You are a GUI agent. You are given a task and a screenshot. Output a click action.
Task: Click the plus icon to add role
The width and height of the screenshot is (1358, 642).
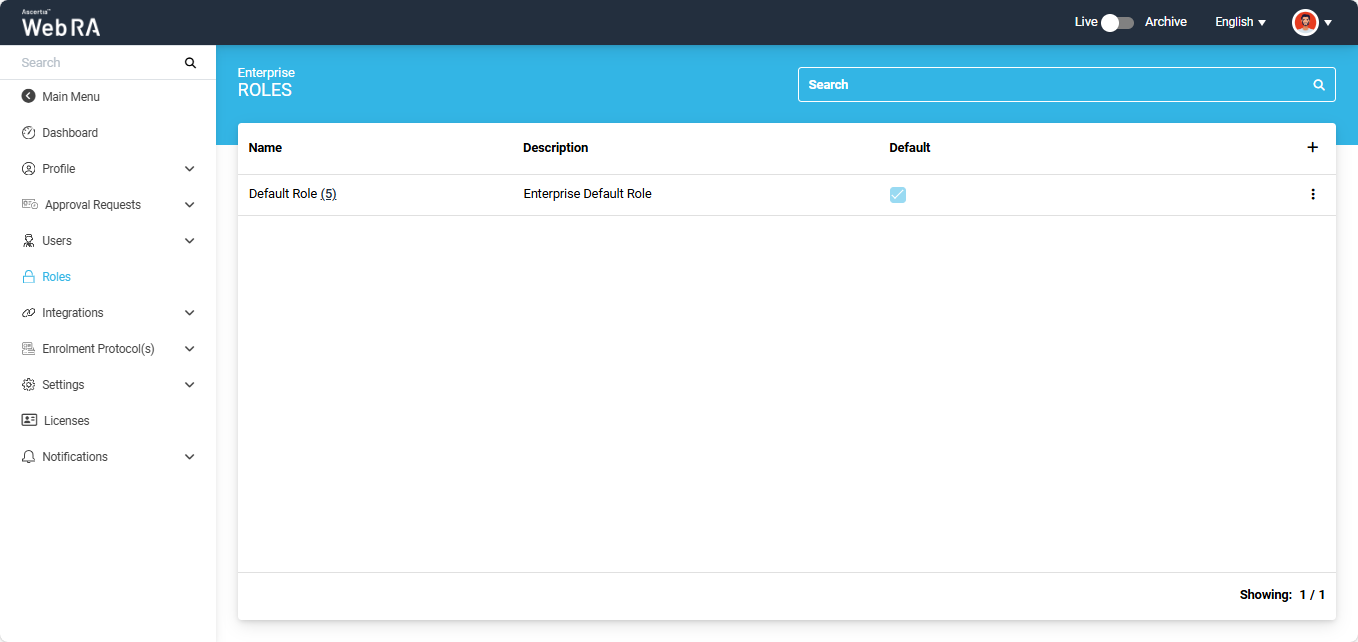click(1312, 147)
